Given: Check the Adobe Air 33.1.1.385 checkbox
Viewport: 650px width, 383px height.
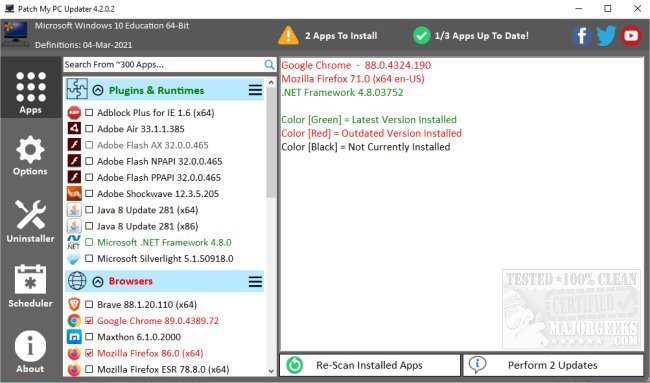Looking at the screenshot, I should [89, 129].
